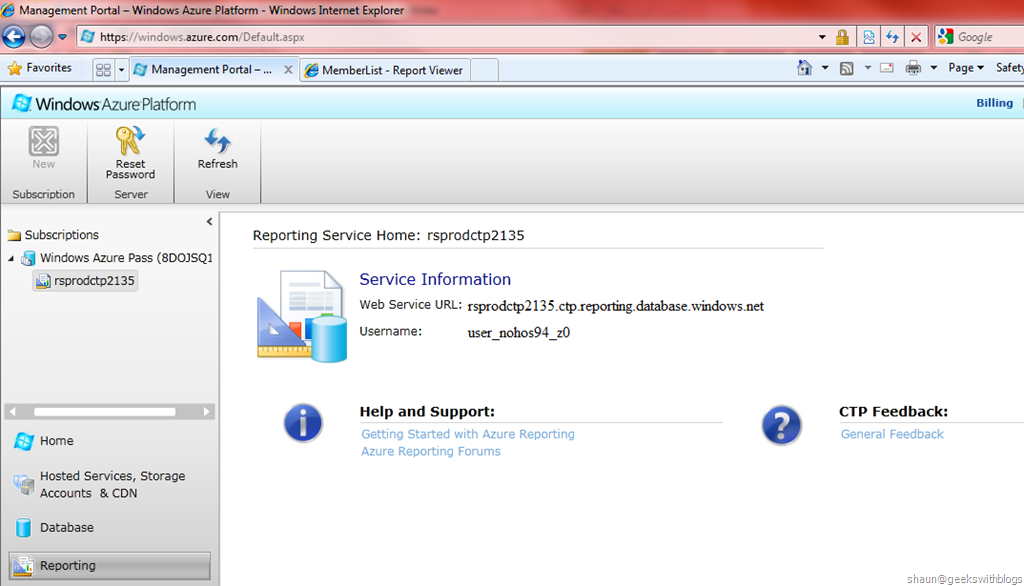Toggle the Compatibility View page icon
The width and height of the screenshot is (1024, 586).
point(869,37)
